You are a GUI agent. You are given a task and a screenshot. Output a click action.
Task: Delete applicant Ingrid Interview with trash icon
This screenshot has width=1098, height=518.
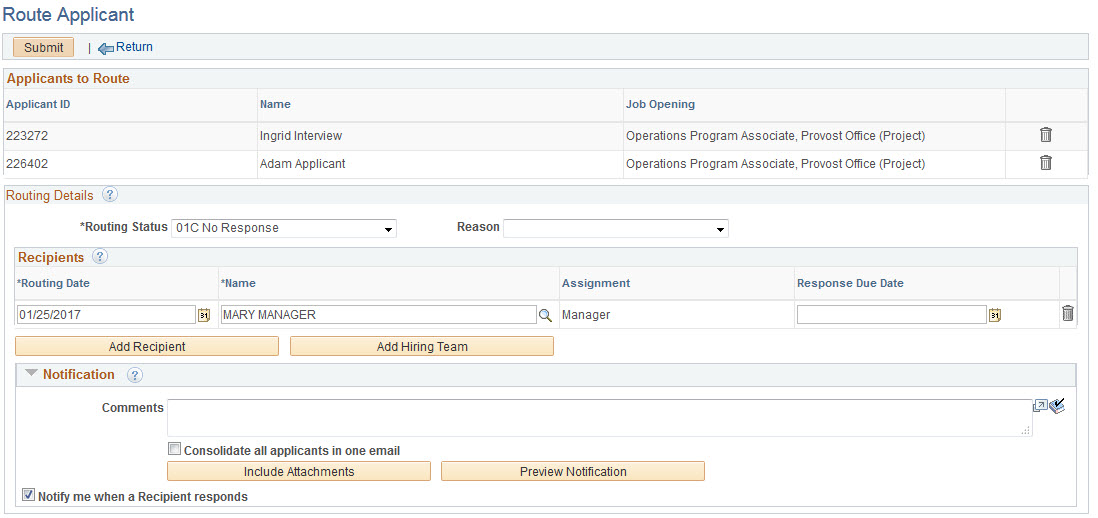click(1045, 135)
